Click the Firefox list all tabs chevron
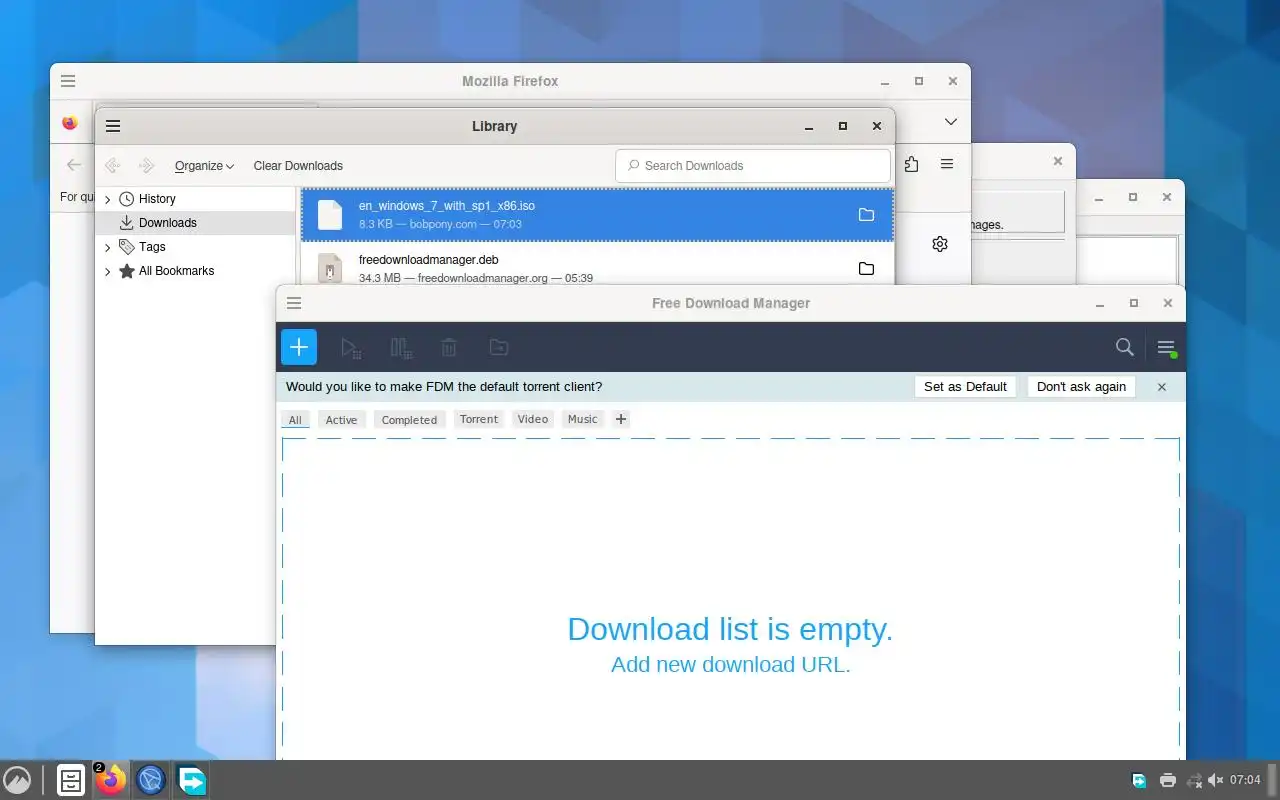1280x800 pixels. coord(950,122)
